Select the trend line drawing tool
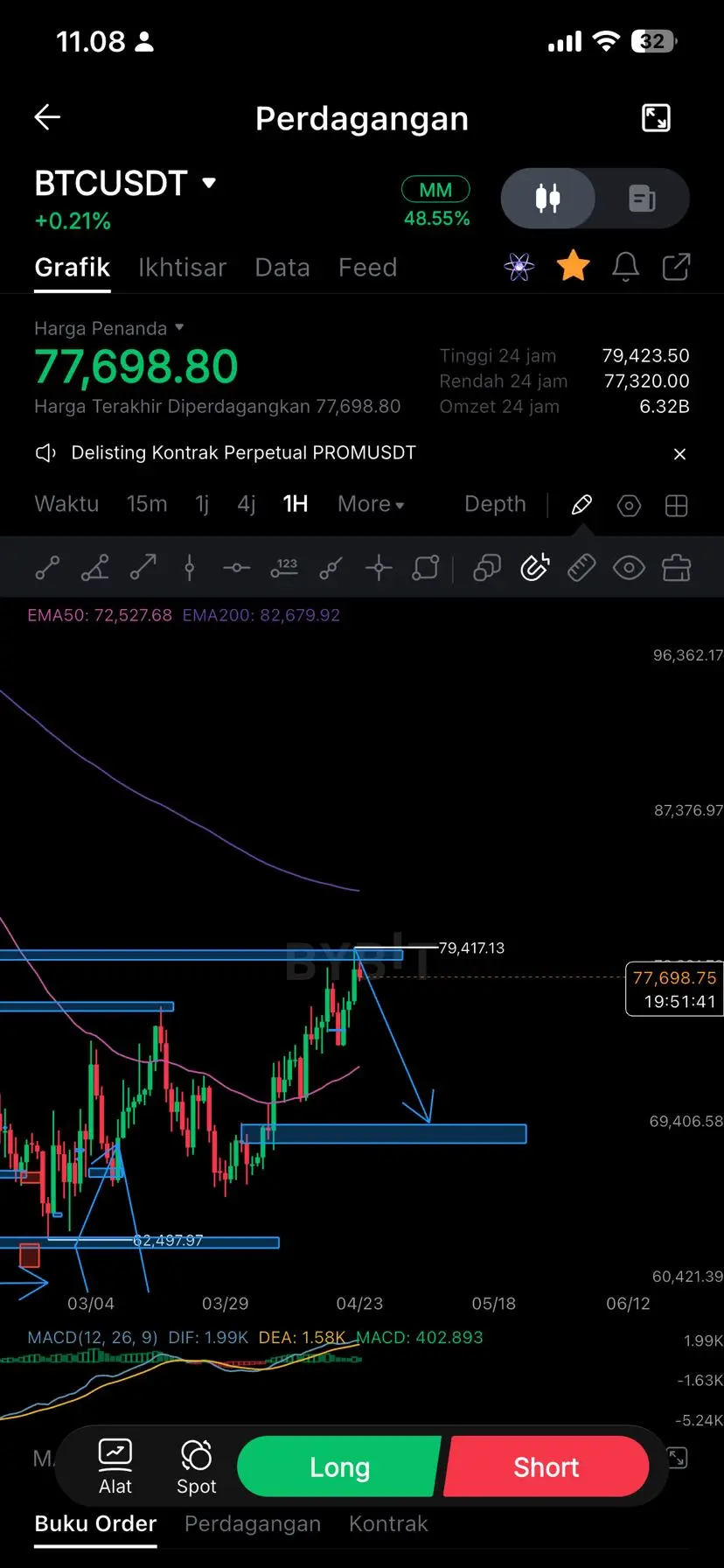Viewport: 724px width, 1568px height. coord(47,568)
